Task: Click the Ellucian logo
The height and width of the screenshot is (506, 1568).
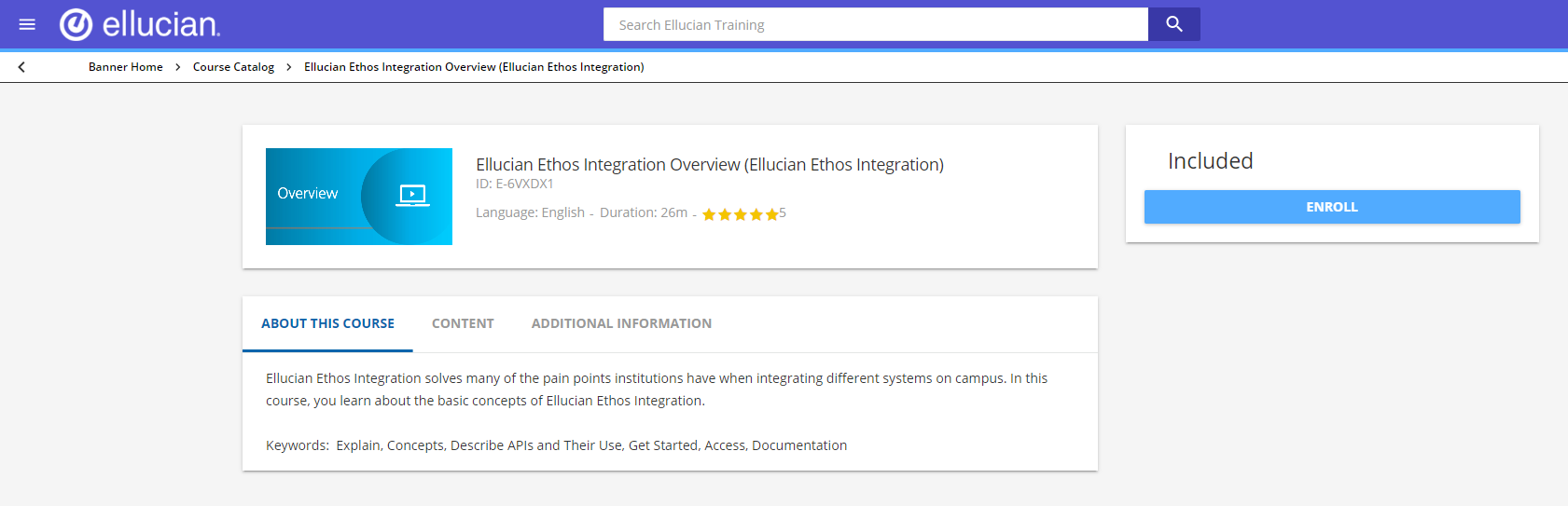Action: click(x=140, y=24)
